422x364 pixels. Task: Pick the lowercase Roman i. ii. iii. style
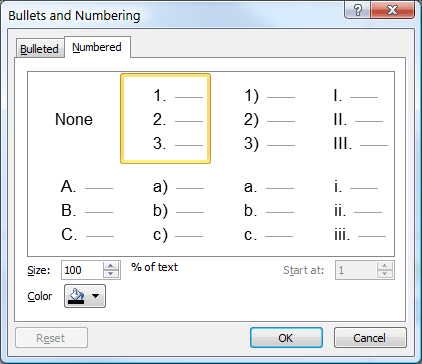coord(348,211)
